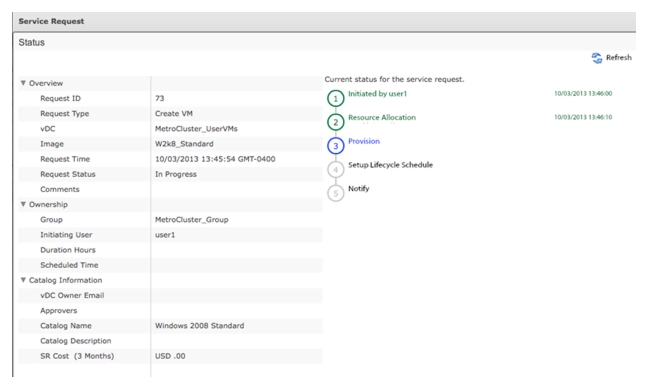Click the Refresh text label
The height and width of the screenshot is (390, 649).
coord(619,58)
